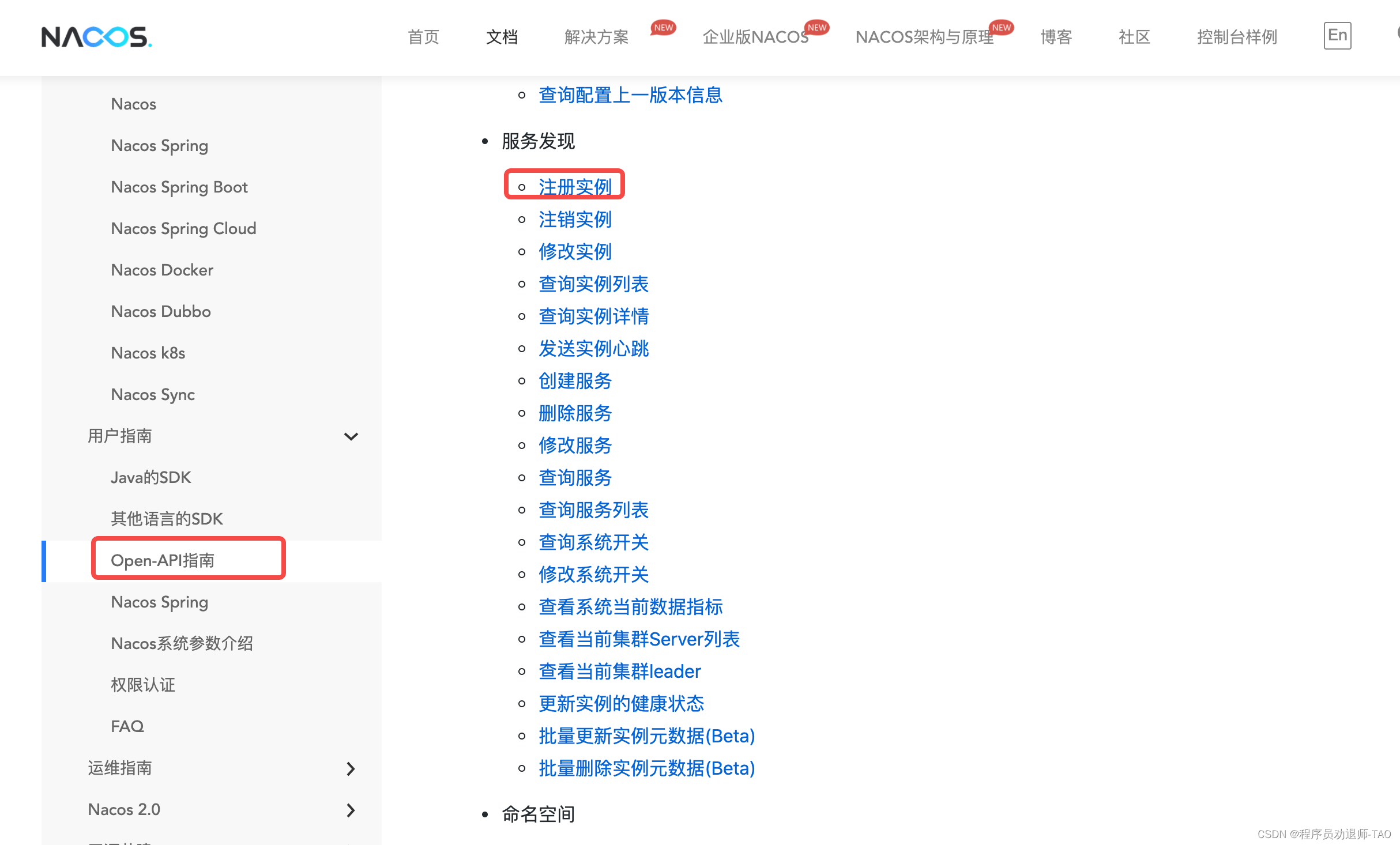Viewport: 1400px width, 845px height.
Task: Open 控制台样例 from top navigation
Action: [x=1237, y=37]
